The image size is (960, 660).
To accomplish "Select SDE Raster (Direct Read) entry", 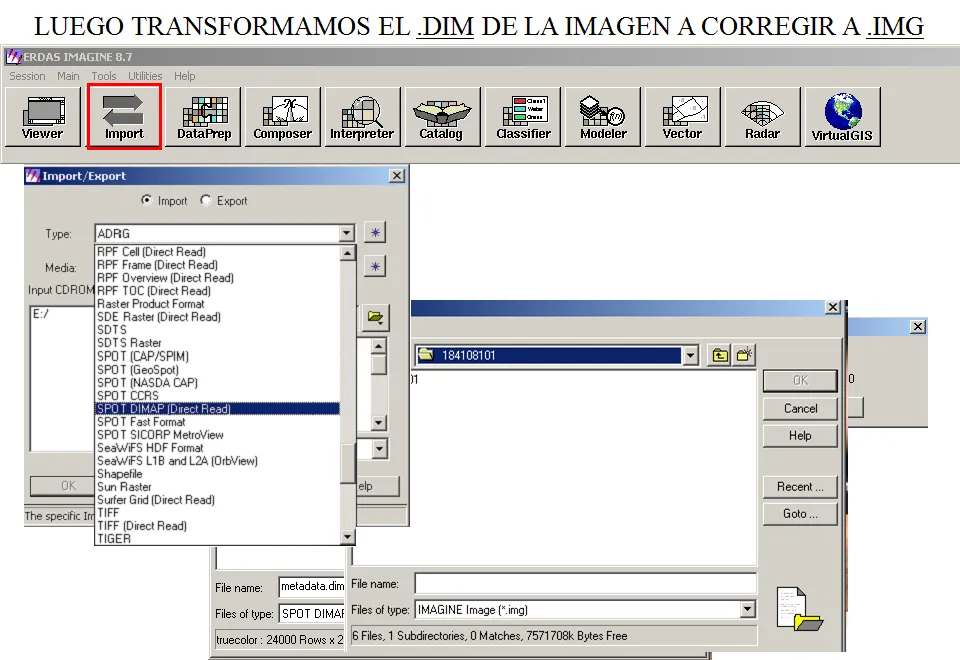I will 218,317.
